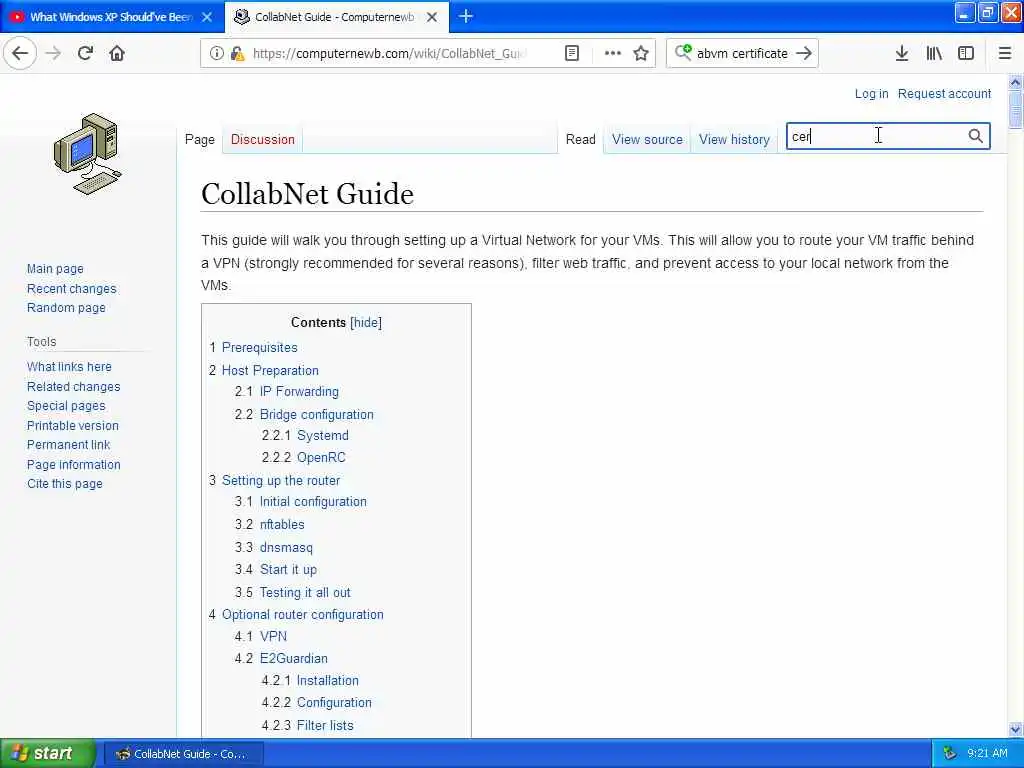Jump to dnsmasq section
Image resolution: width=1024 pixels, height=768 pixels.
pos(286,547)
